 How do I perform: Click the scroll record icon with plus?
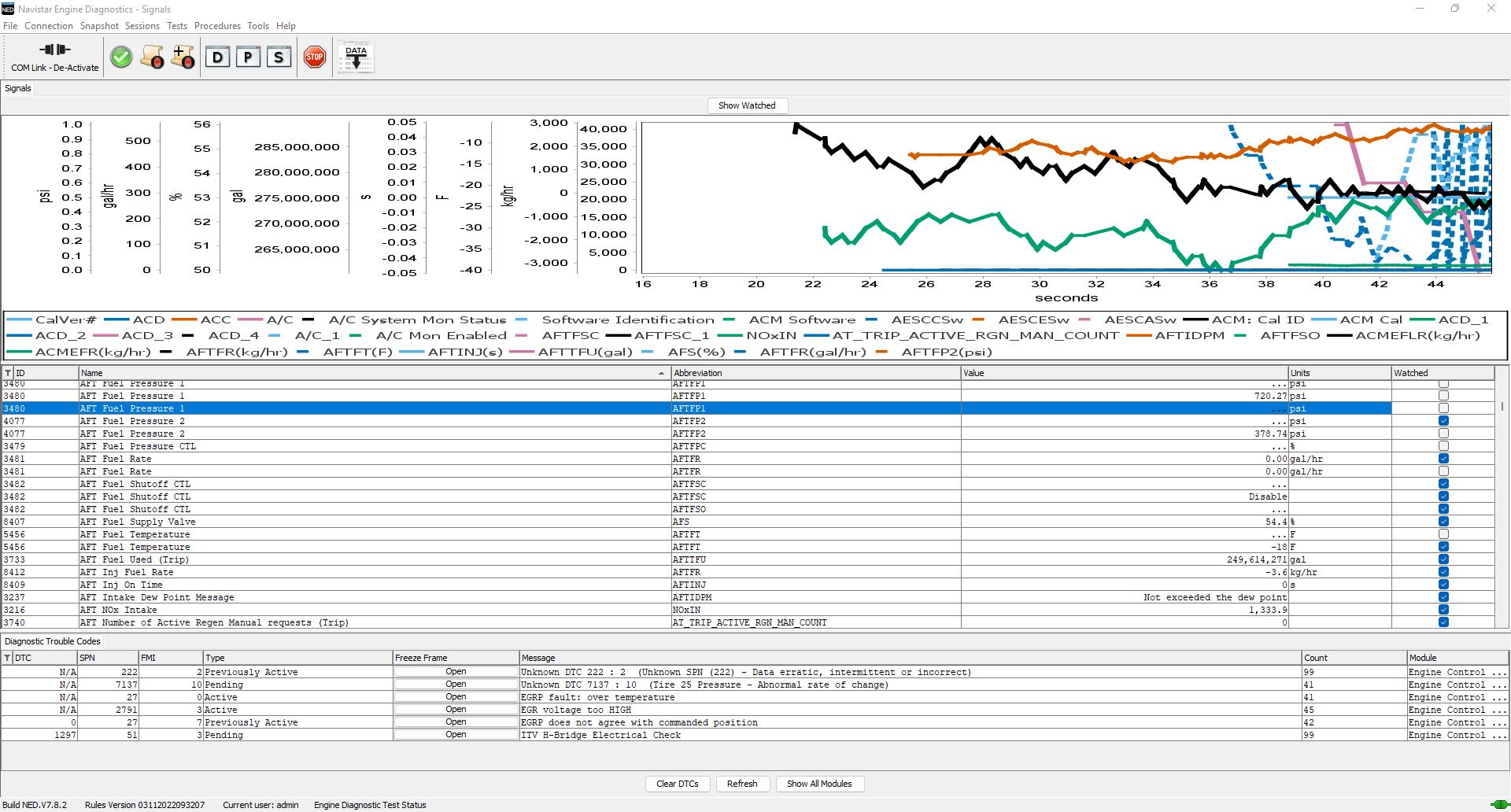click(183, 57)
